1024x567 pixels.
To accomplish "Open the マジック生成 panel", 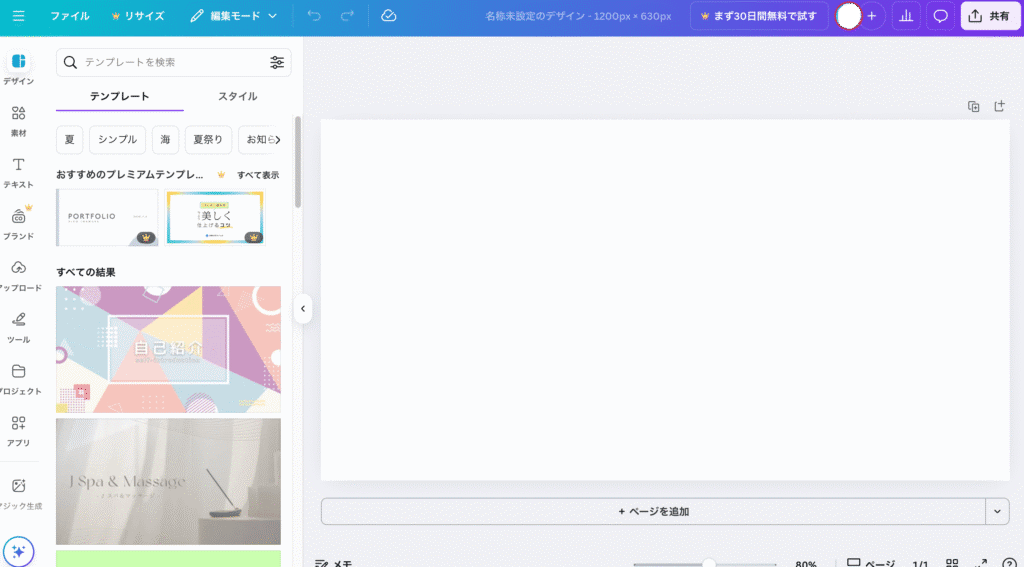I will pos(18,493).
